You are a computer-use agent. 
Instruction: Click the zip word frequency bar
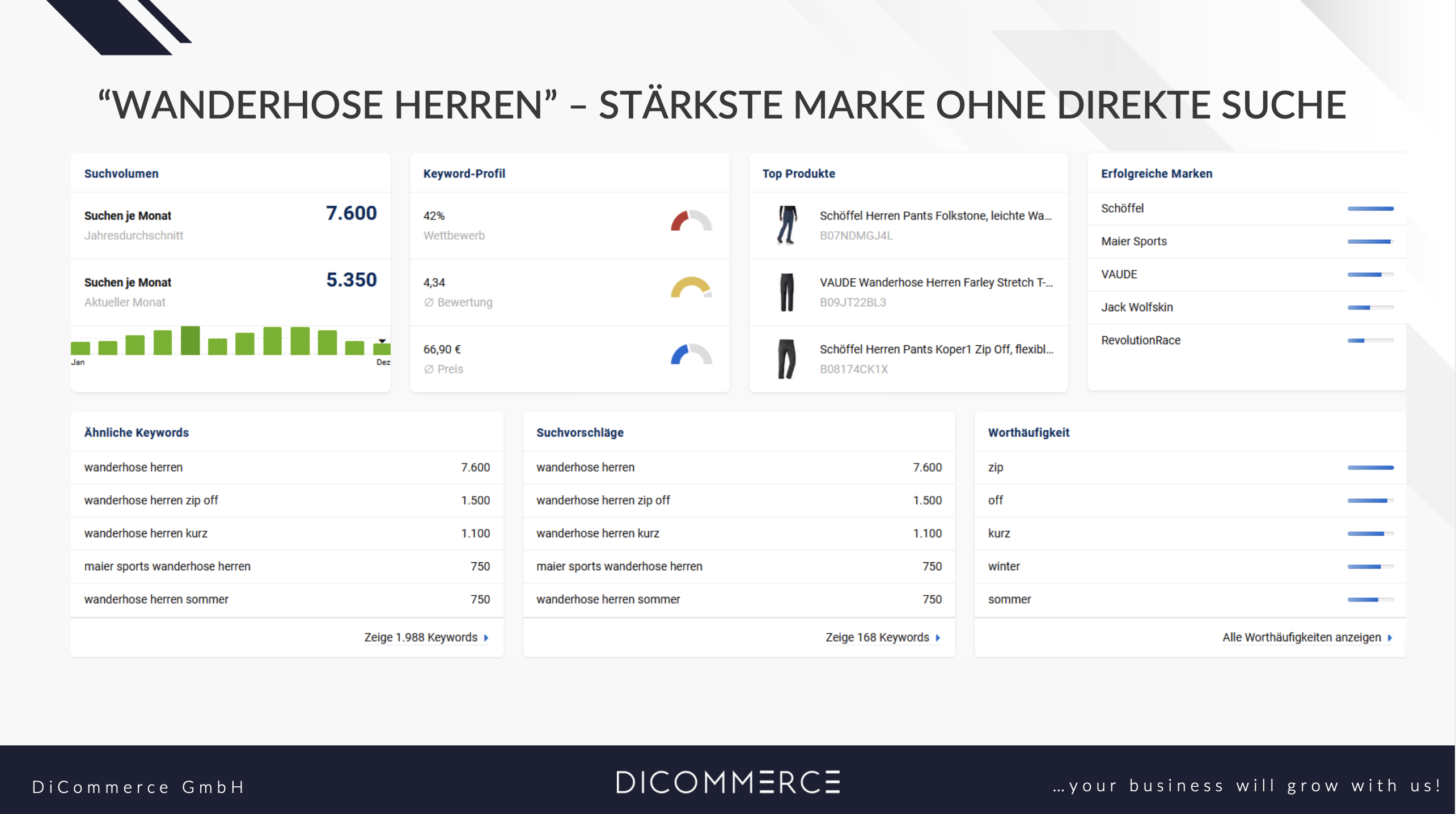[1370, 468]
